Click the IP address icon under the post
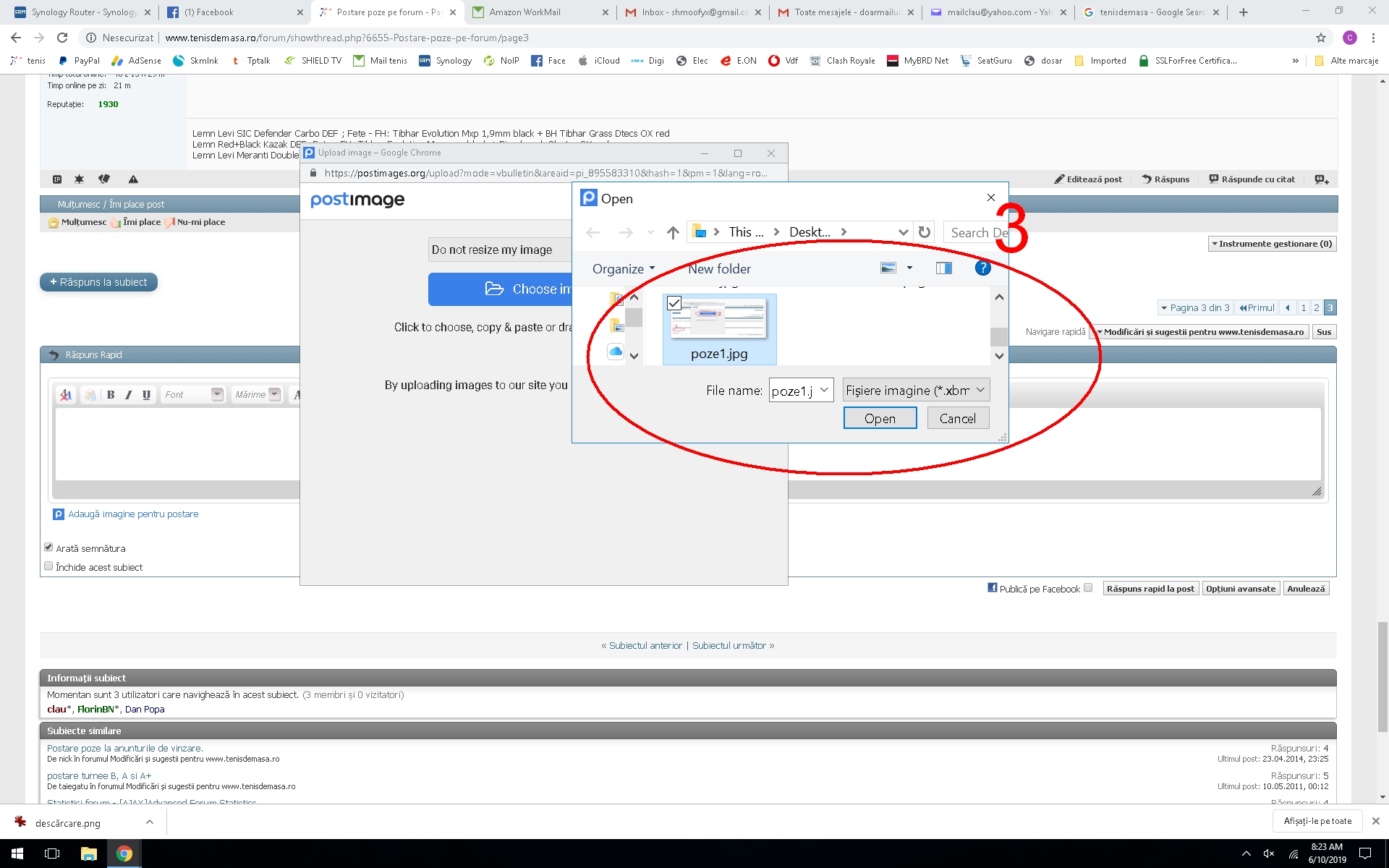 (57, 179)
